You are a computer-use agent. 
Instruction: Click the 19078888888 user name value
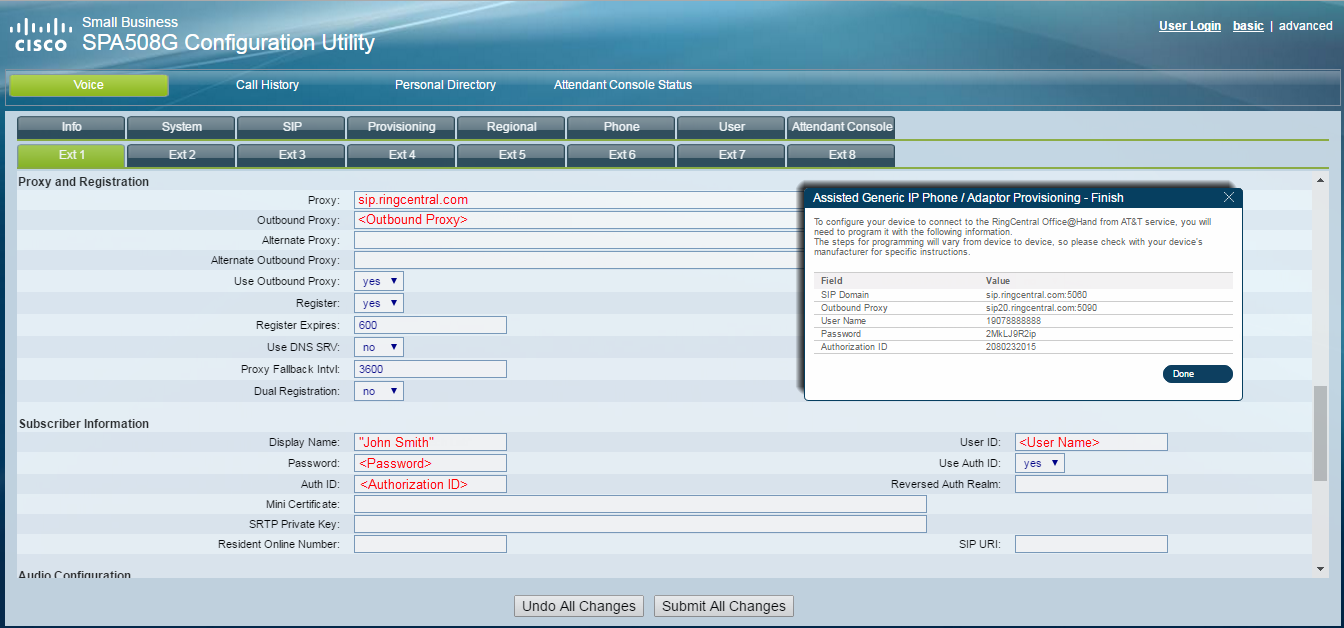coord(1012,321)
